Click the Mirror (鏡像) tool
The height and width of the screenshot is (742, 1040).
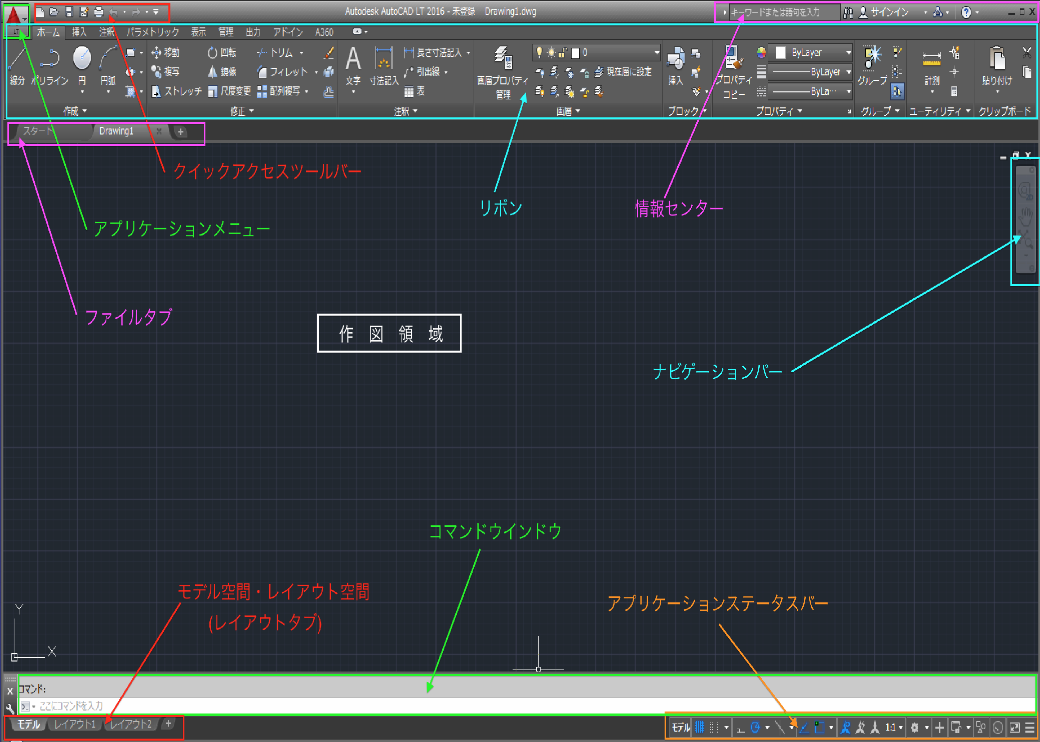point(222,72)
